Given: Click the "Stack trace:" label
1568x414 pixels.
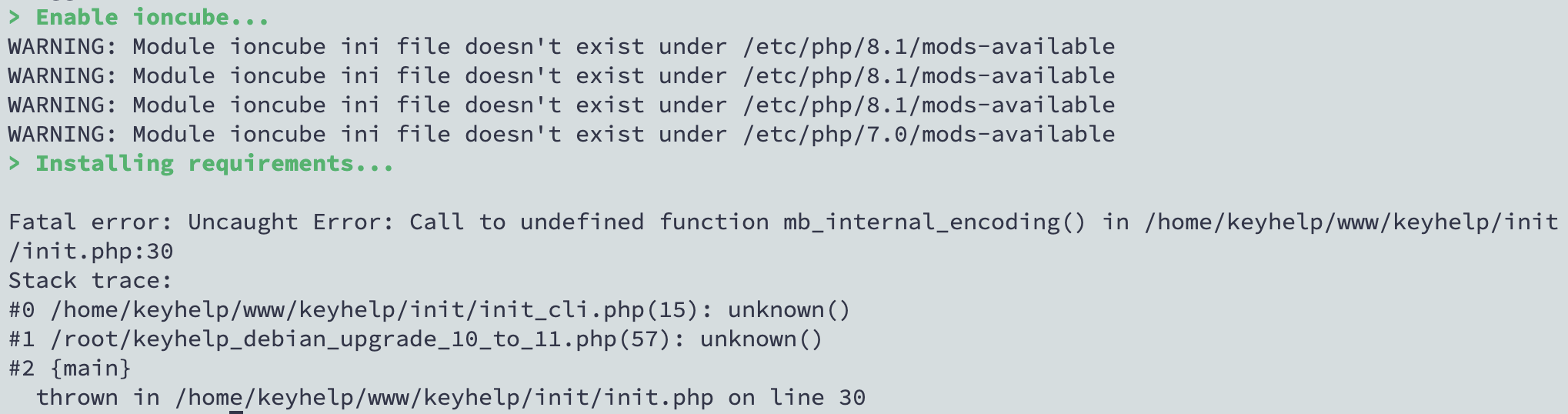Looking at the screenshot, I should tap(91, 280).
